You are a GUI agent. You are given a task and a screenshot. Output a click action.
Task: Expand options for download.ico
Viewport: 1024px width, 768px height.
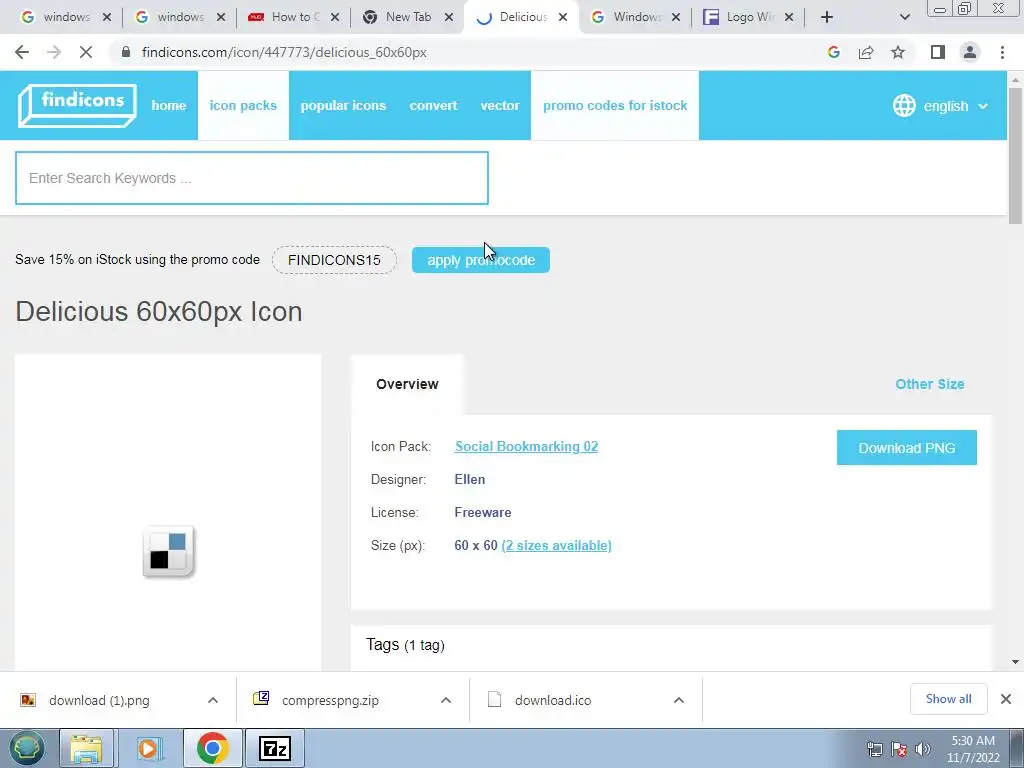(679, 700)
